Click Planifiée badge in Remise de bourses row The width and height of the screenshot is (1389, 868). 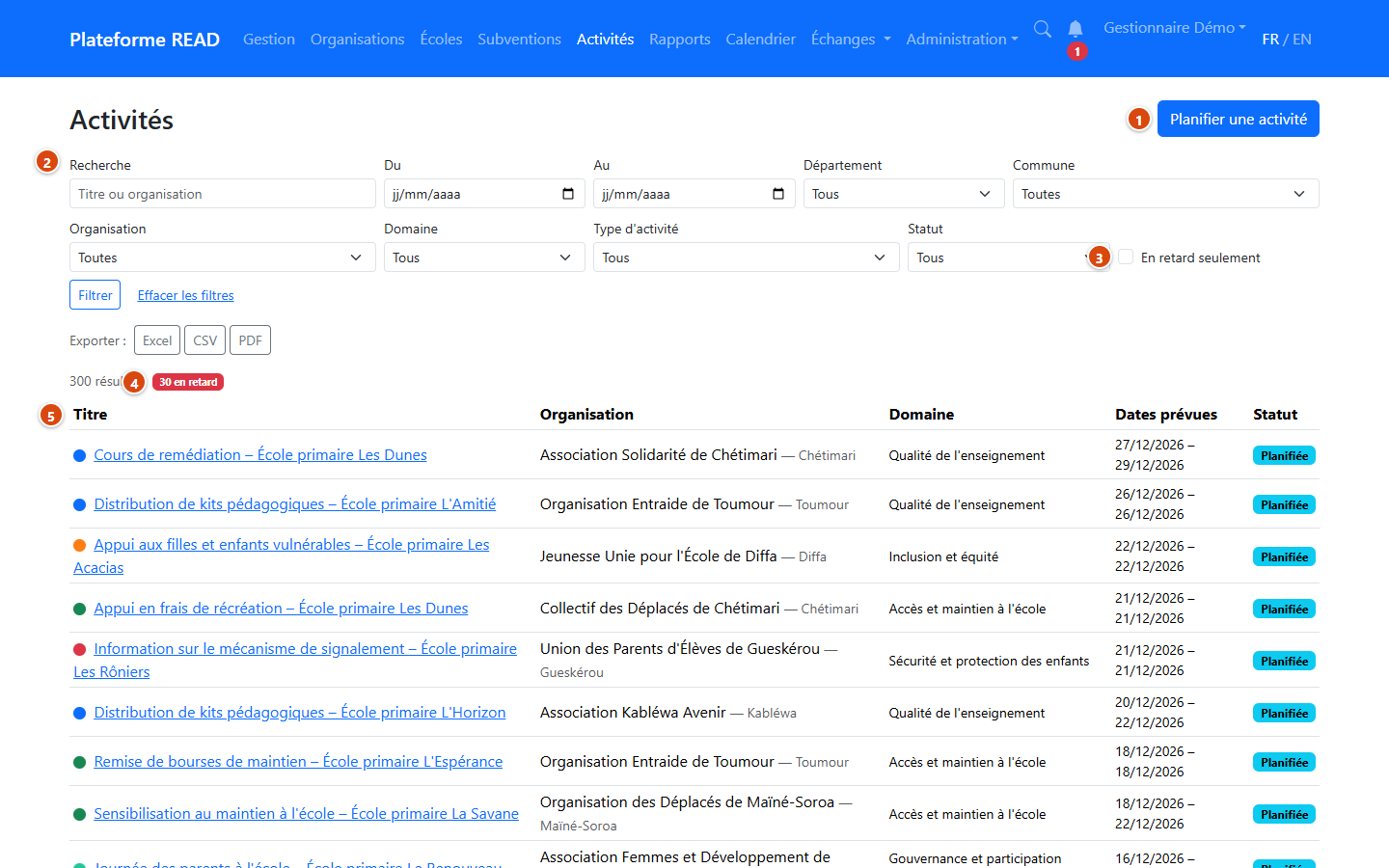pos(1284,762)
